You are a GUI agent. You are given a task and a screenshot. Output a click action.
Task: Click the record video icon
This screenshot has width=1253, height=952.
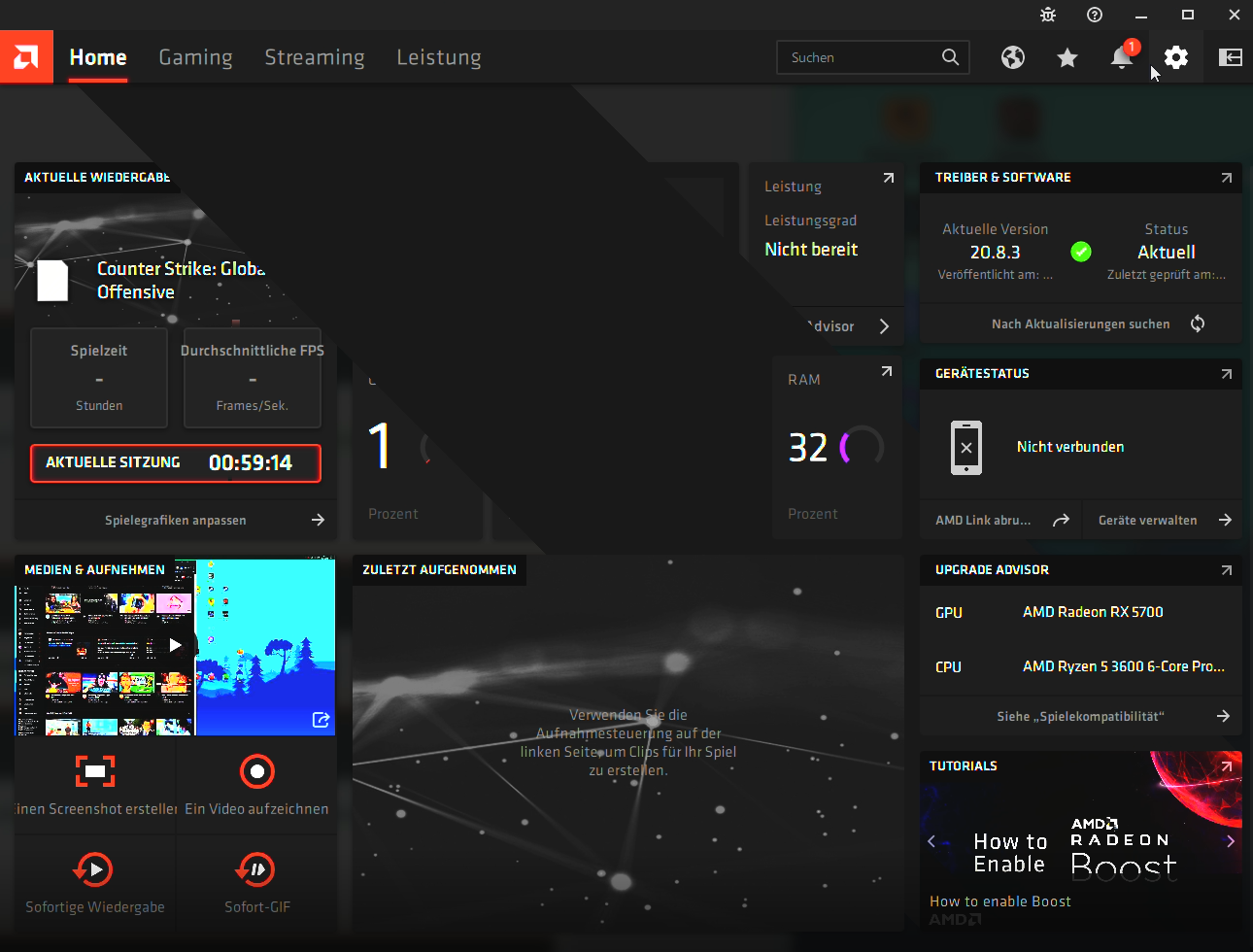(257, 771)
